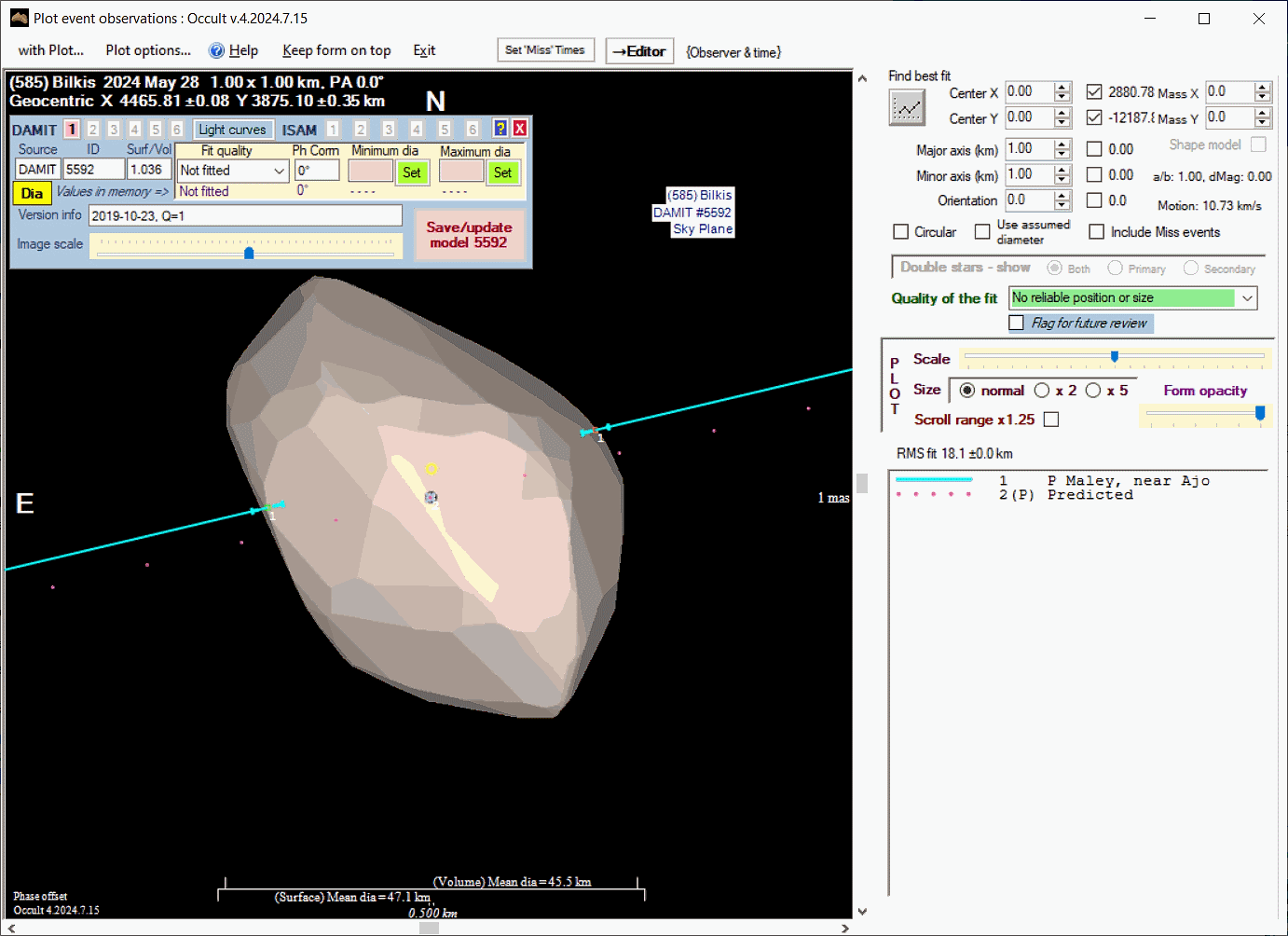Image resolution: width=1288 pixels, height=936 pixels.
Task: Click the Find best fit graph icon
Action: (906, 108)
